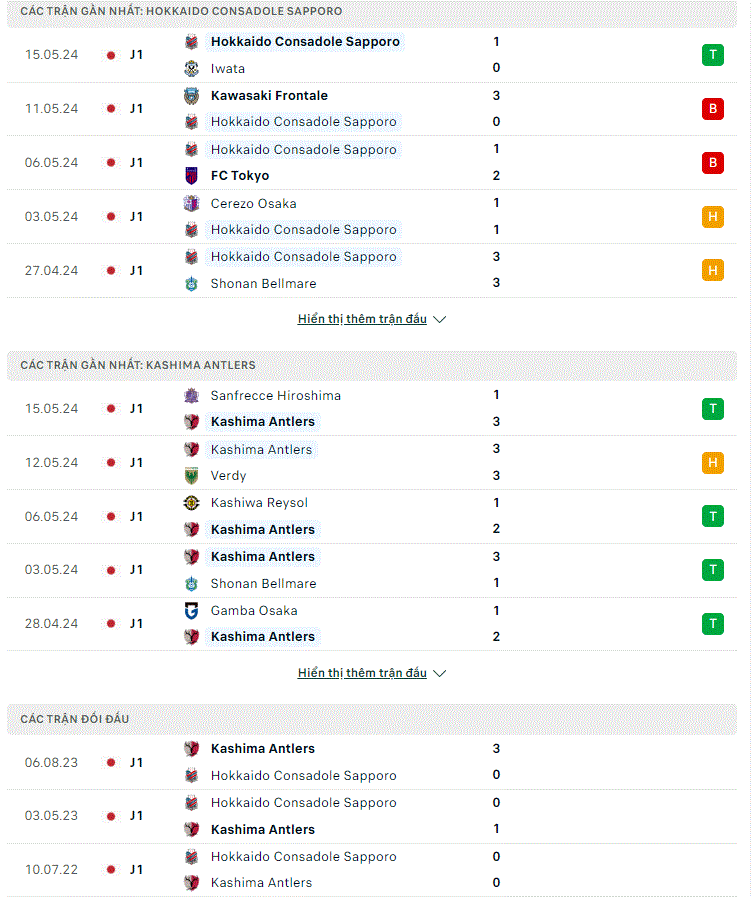
Task: Click the Cerezo Osaka crest icon
Action: [x=192, y=203]
